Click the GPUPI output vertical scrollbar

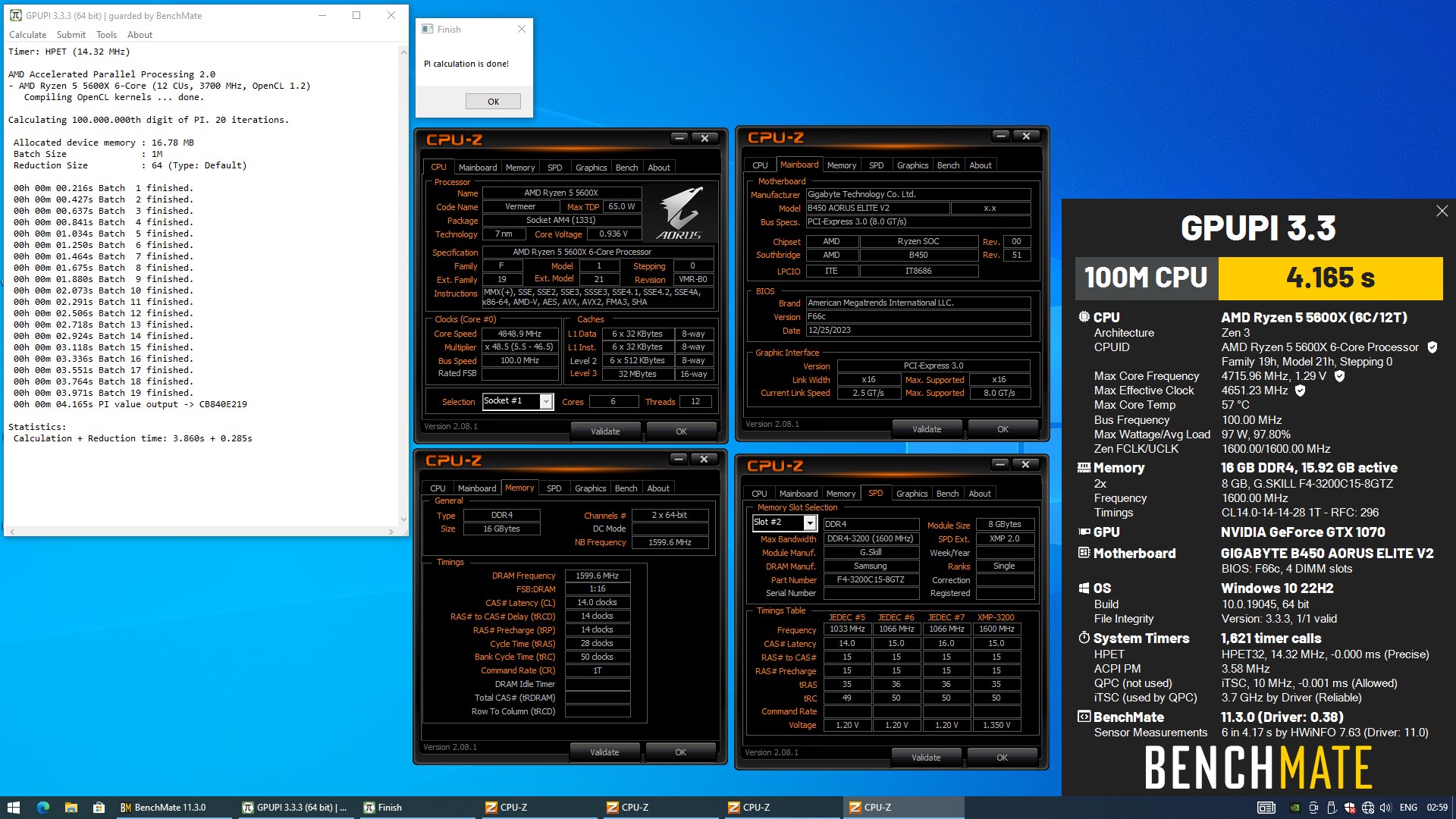click(403, 284)
